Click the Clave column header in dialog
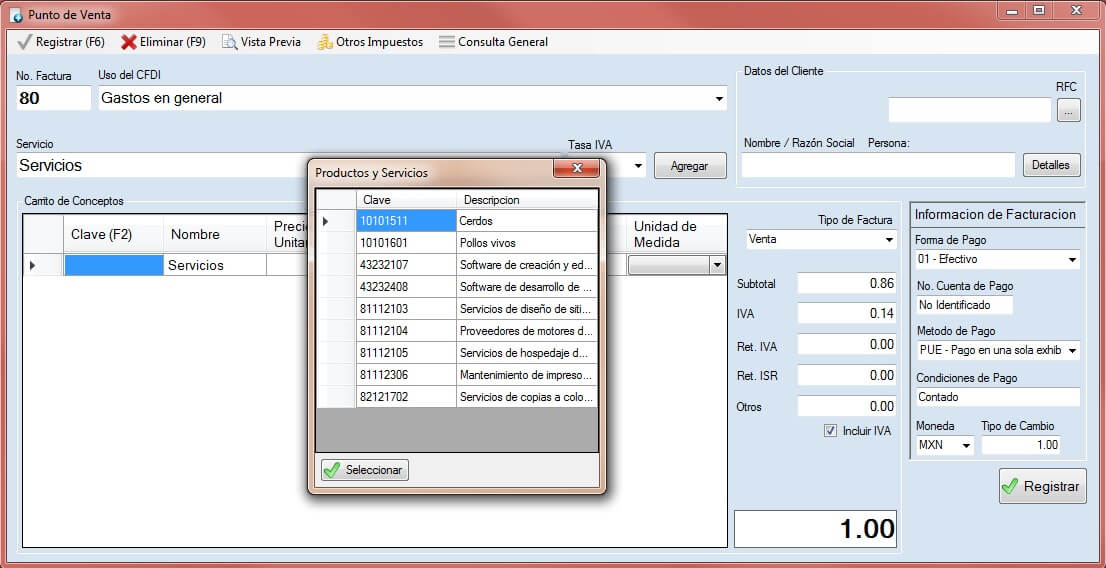This screenshot has width=1106, height=568. coord(406,200)
